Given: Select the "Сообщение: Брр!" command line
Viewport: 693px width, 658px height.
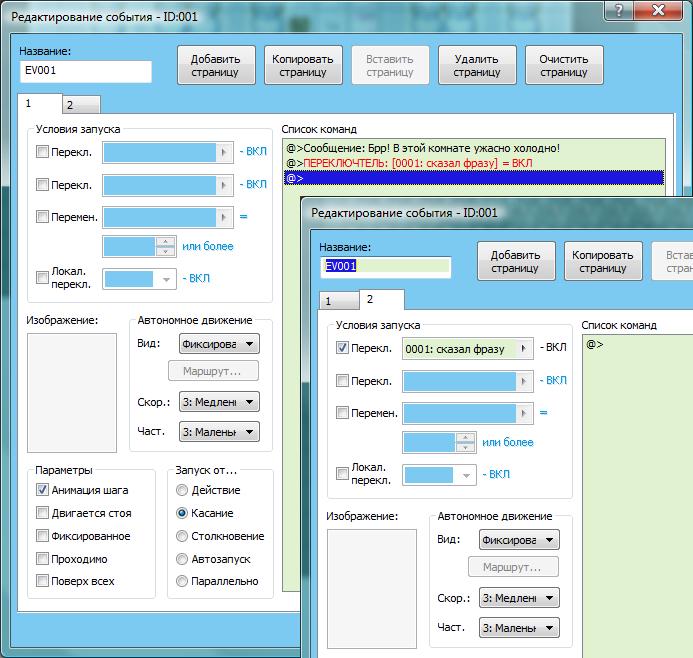Looking at the screenshot, I should [x=440, y=148].
